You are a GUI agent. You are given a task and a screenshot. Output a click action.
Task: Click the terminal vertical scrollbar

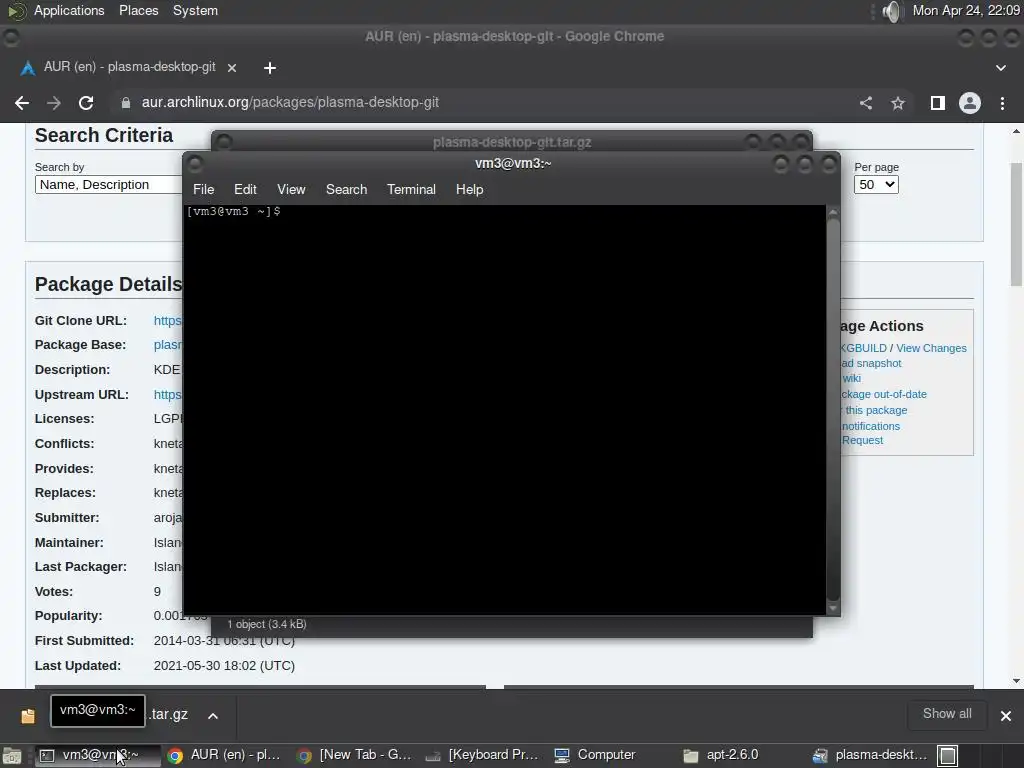[833, 410]
